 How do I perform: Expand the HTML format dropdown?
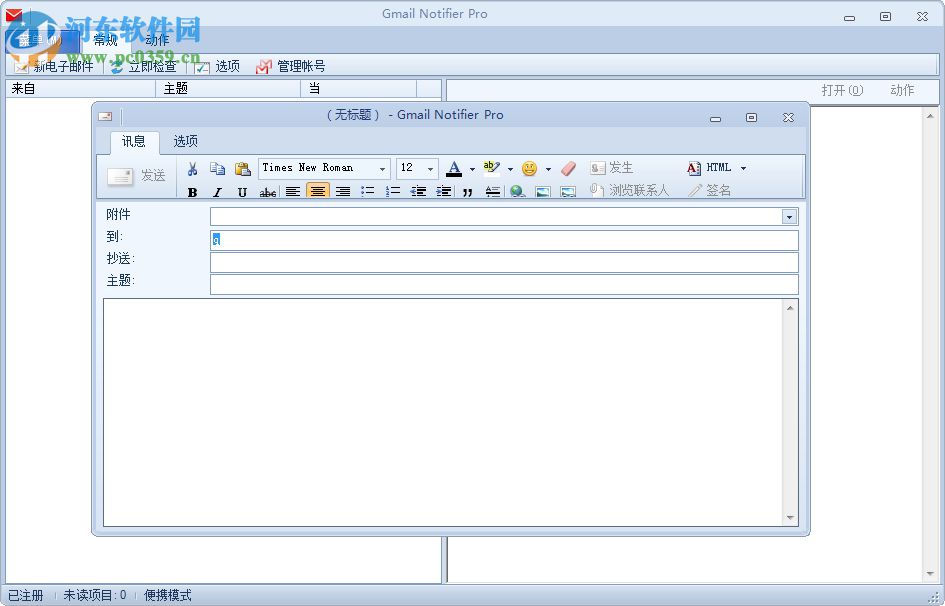tap(741, 168)
